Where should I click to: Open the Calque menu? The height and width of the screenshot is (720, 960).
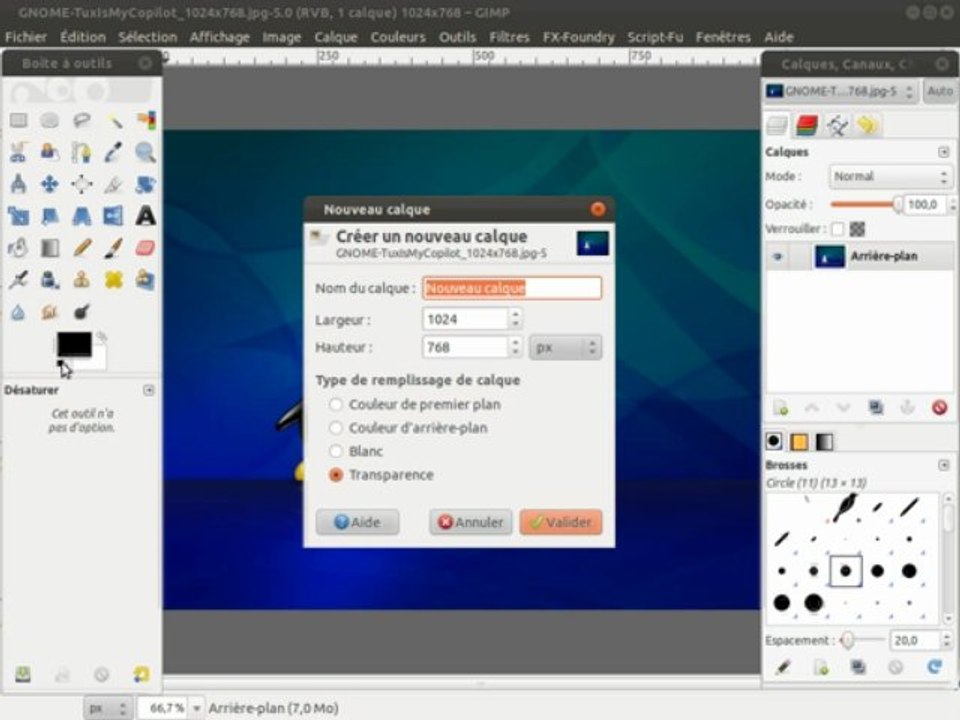point(336,37)
